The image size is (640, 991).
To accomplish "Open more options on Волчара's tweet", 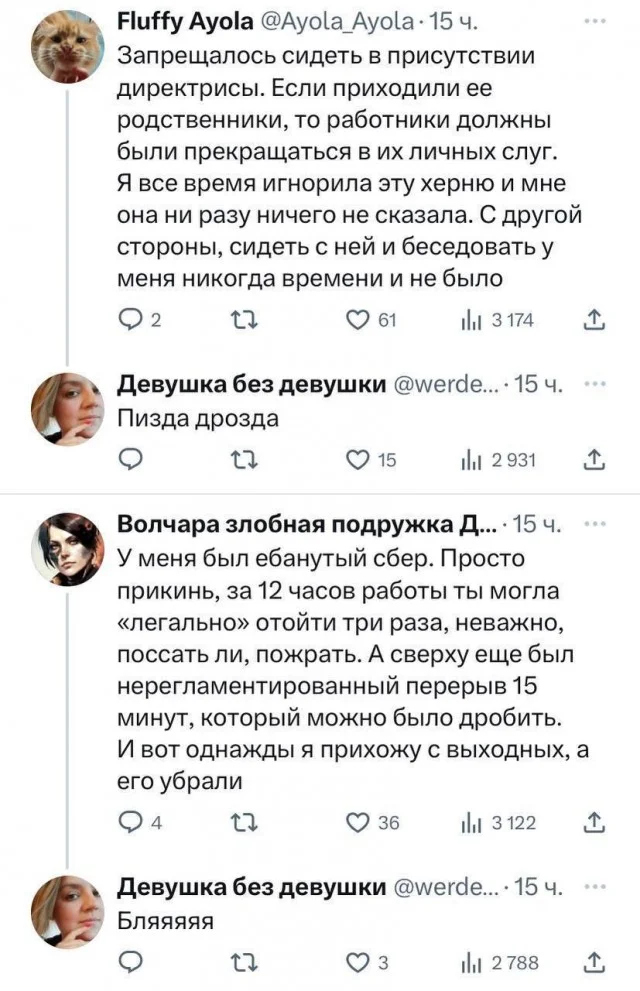I will 593,524.
